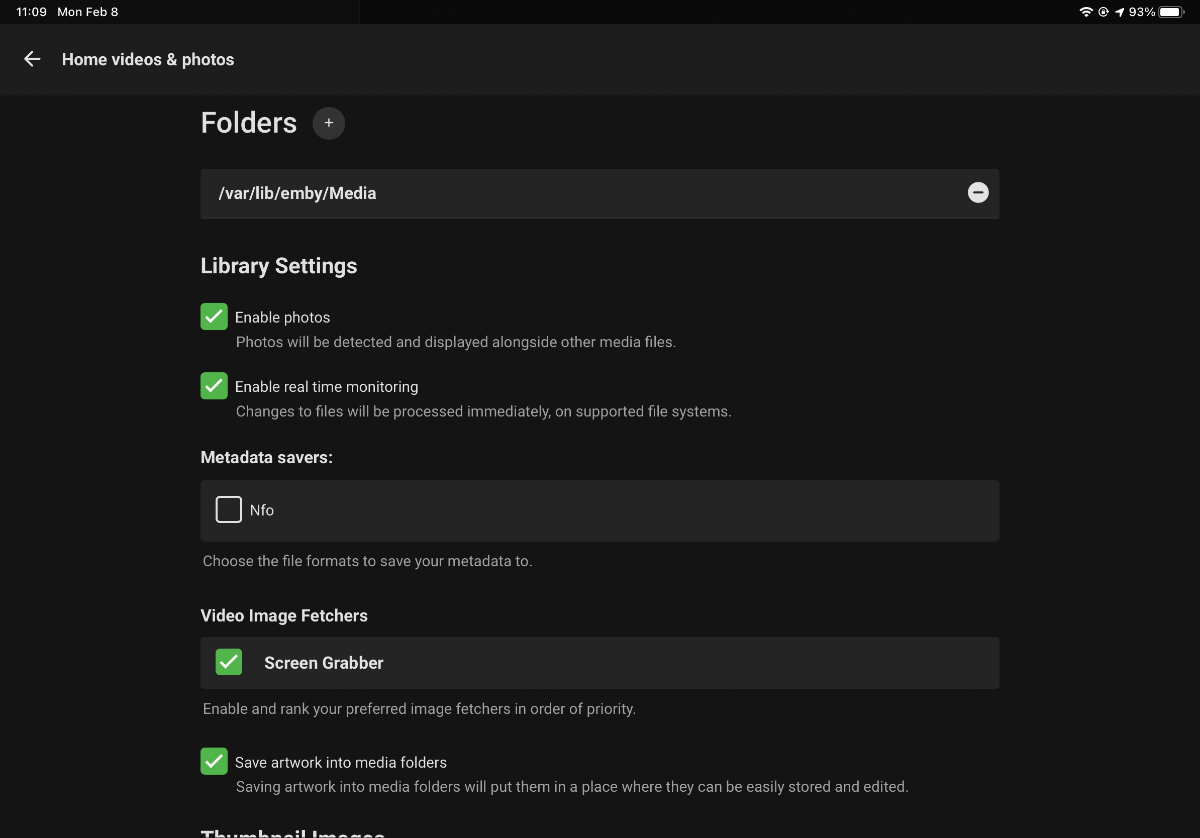This screenshot has height=838, width=1200.
Task: Add a folder with the plus button
Action: tap(328, 123)
